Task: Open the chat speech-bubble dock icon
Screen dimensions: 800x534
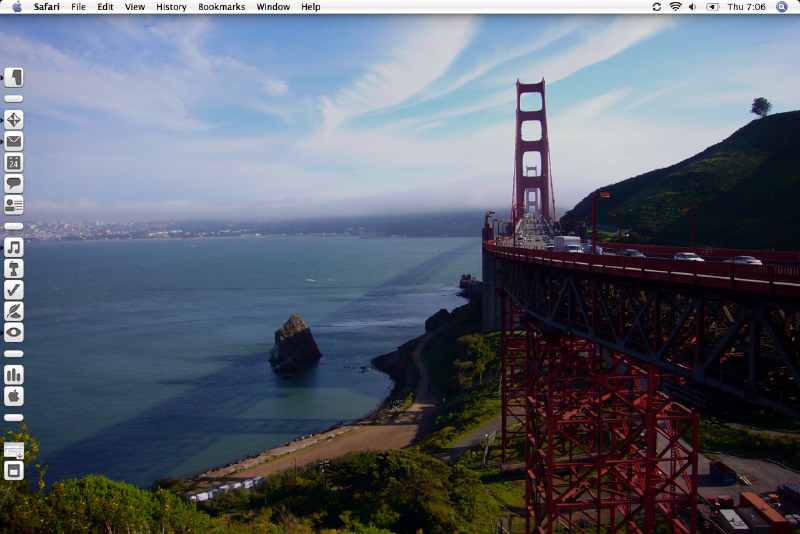Action: tap(14, 184)
